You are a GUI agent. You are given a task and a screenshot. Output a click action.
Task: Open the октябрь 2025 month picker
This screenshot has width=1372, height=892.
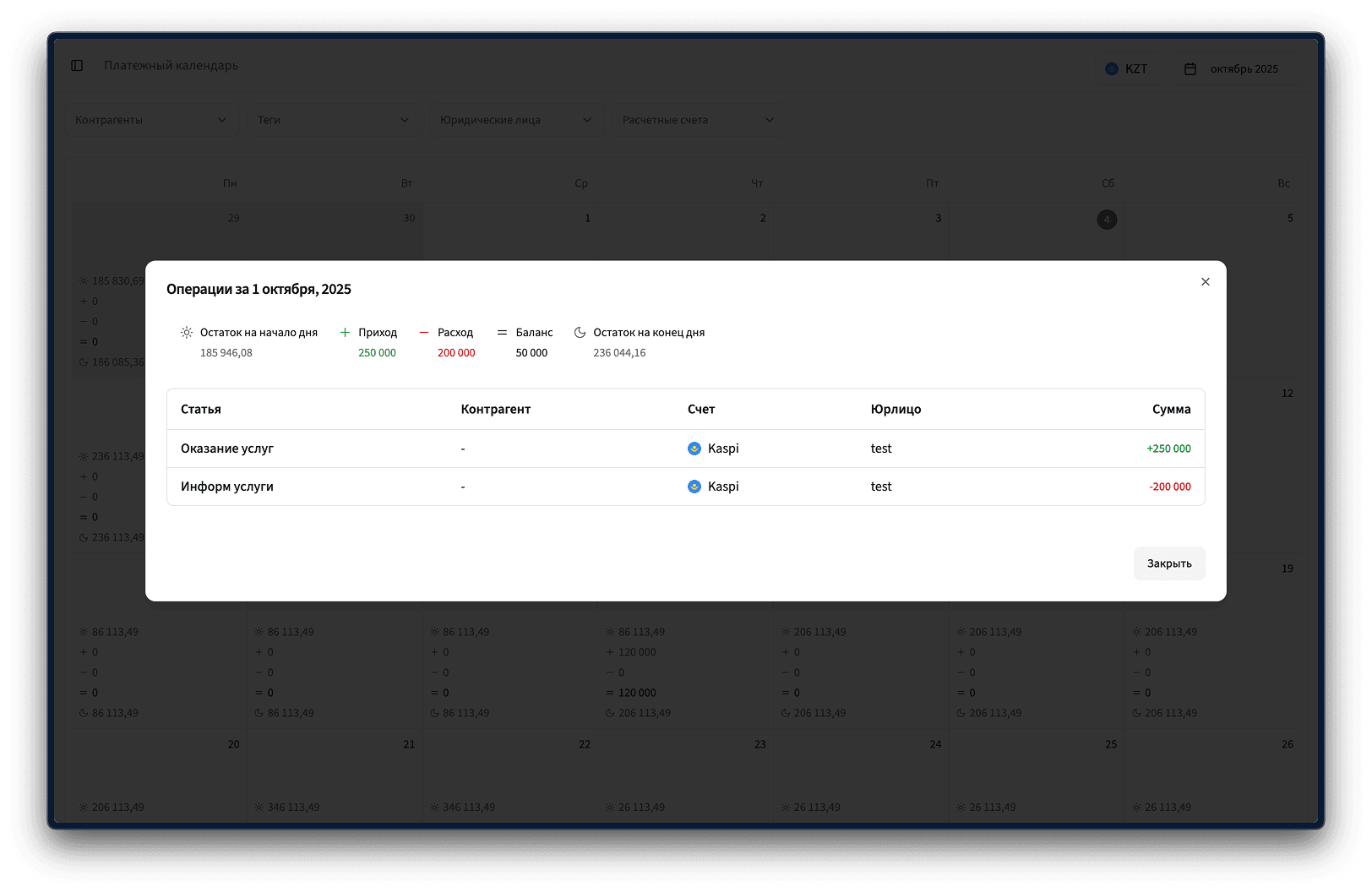coord(1235,69)
